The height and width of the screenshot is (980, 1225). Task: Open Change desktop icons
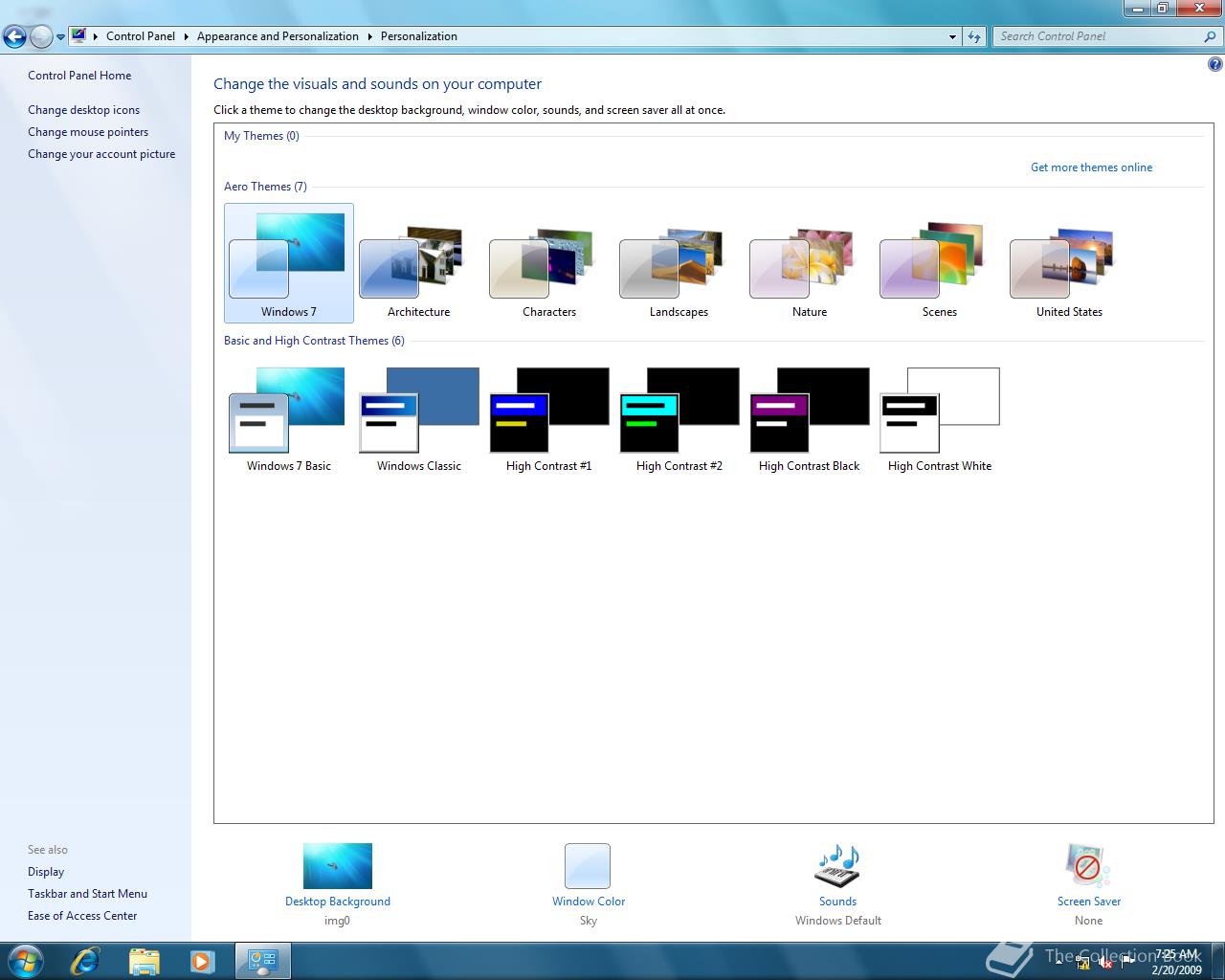[83, 110]
